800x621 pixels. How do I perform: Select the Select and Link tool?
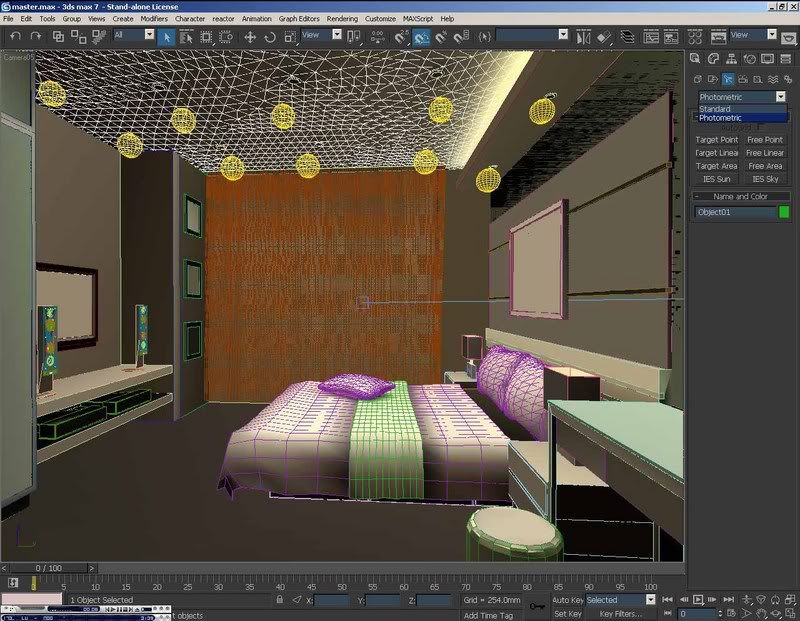58,36
